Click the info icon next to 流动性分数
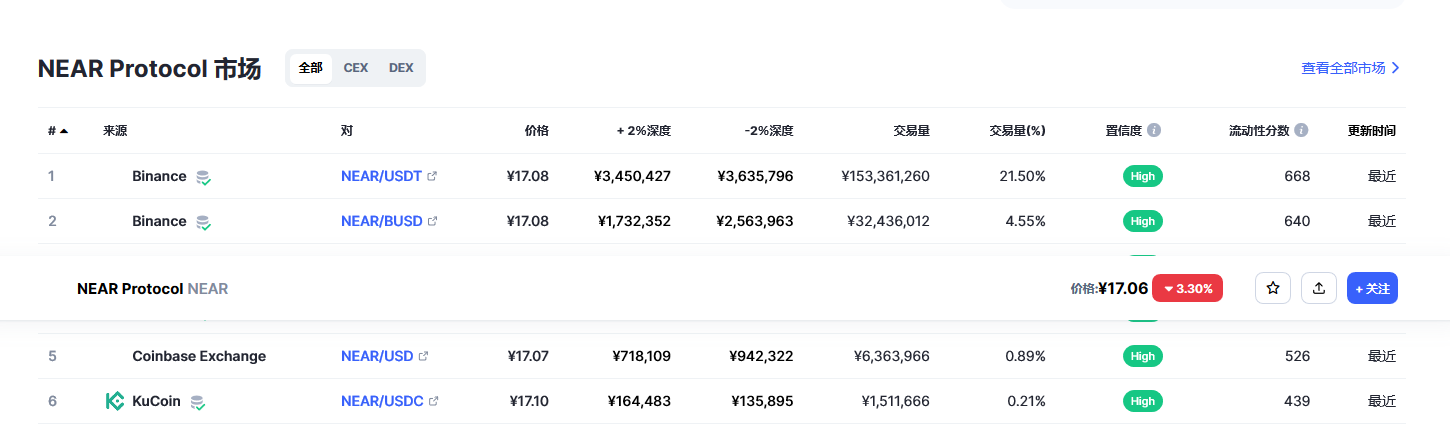1450x430 pixels. 1301,131
